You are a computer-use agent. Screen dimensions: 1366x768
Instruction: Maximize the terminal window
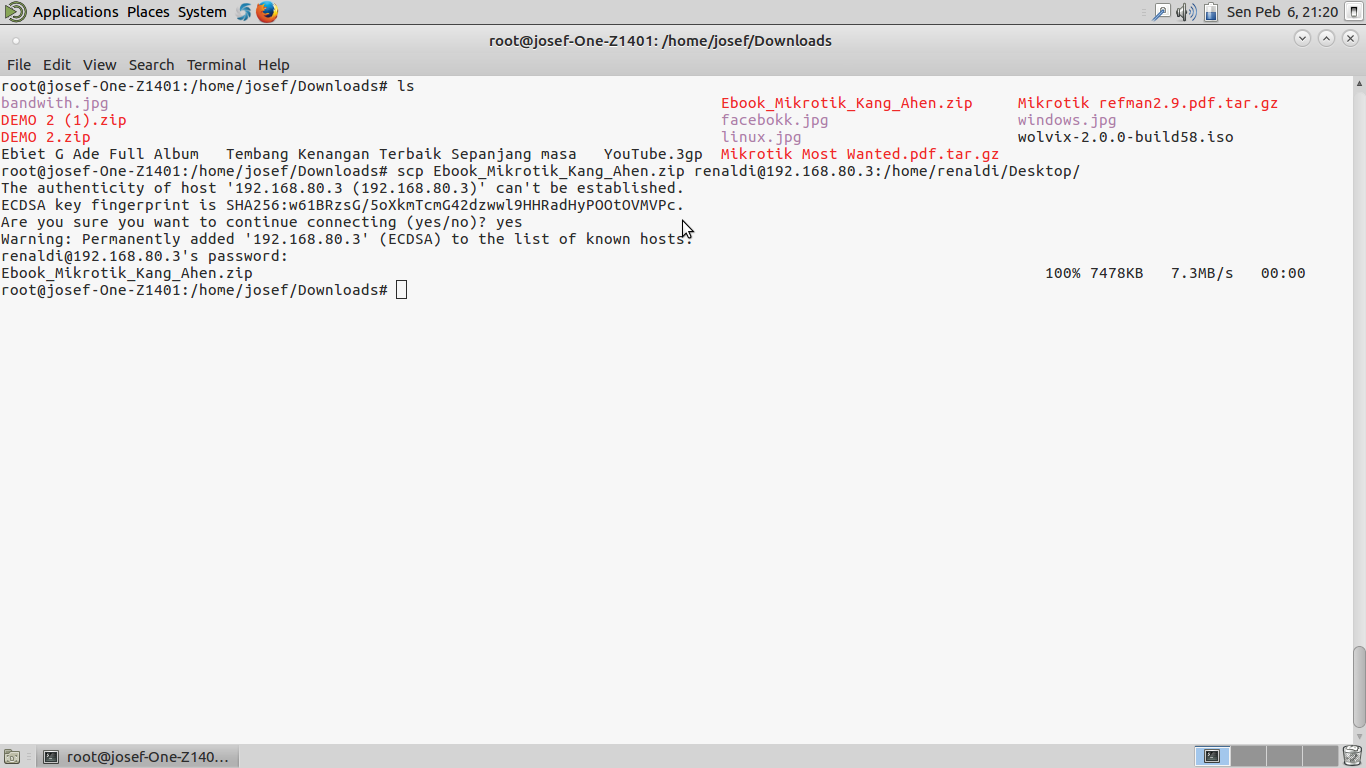point(1326,38)
